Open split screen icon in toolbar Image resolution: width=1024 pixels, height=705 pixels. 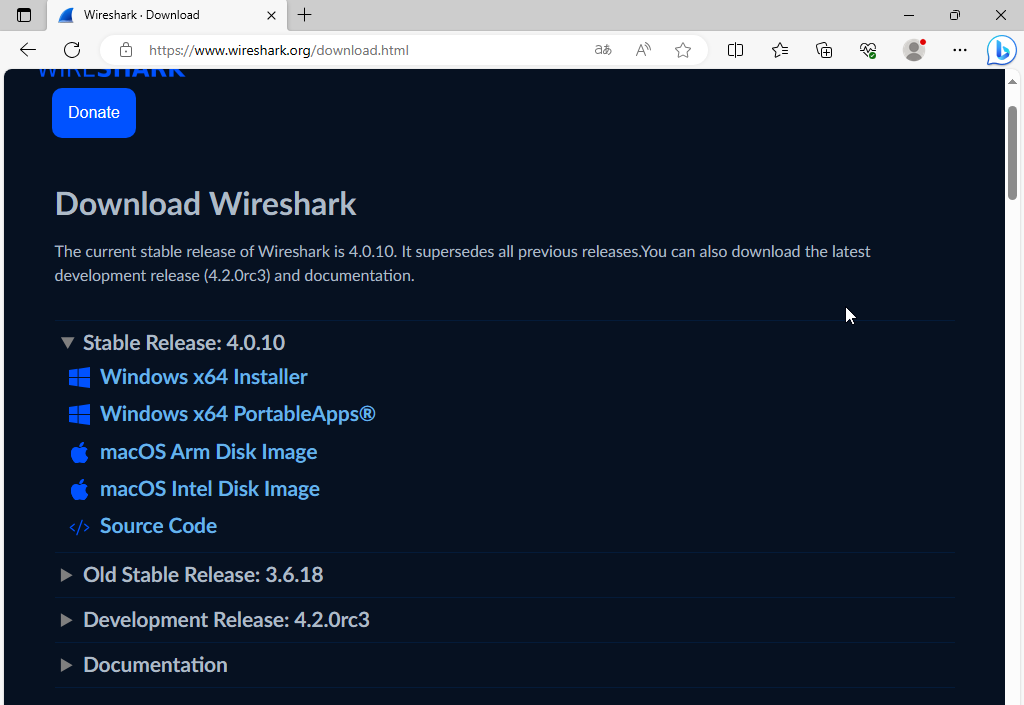(735, 50)
